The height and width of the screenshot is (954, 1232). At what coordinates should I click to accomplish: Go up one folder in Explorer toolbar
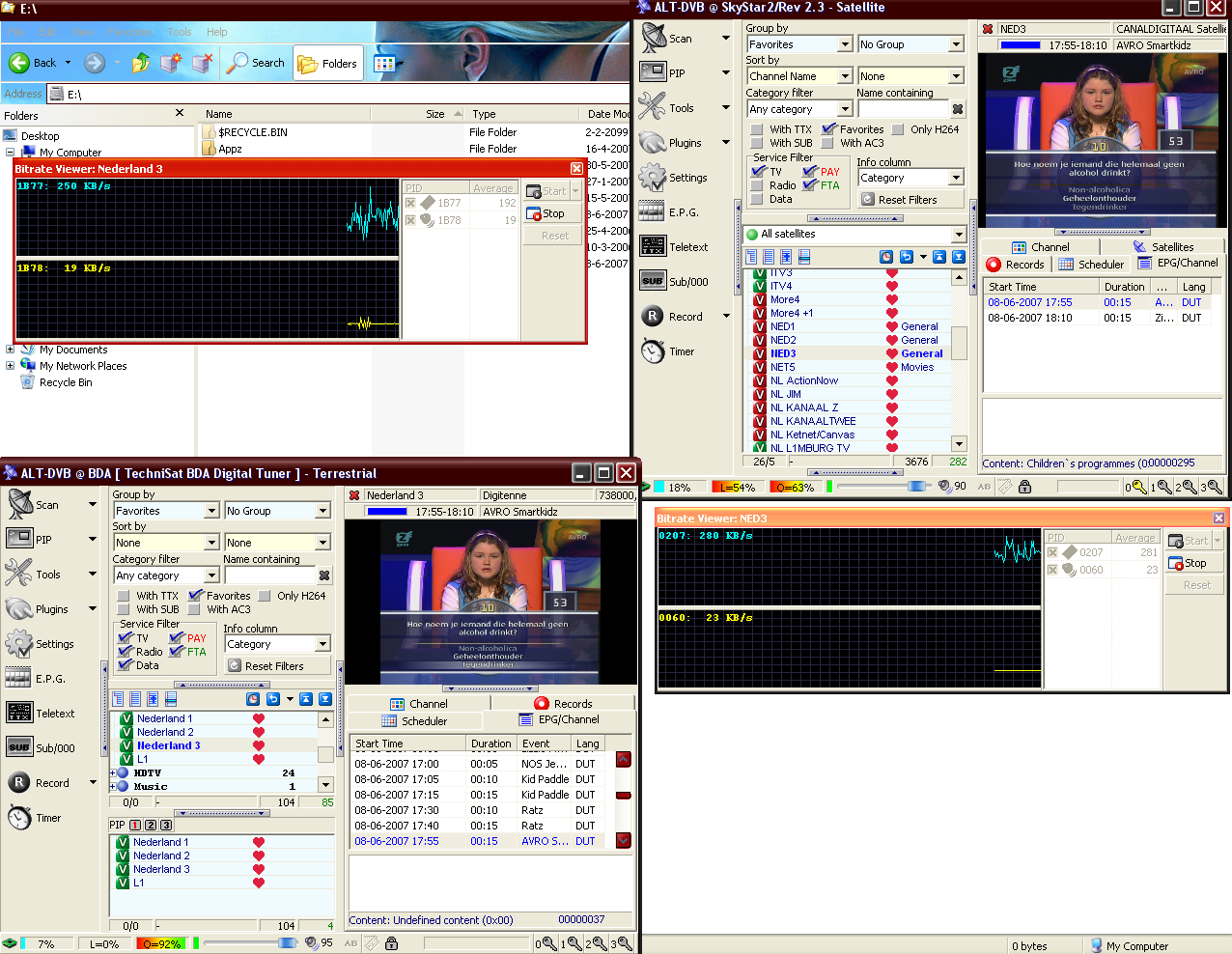click(x=141, y=63)
